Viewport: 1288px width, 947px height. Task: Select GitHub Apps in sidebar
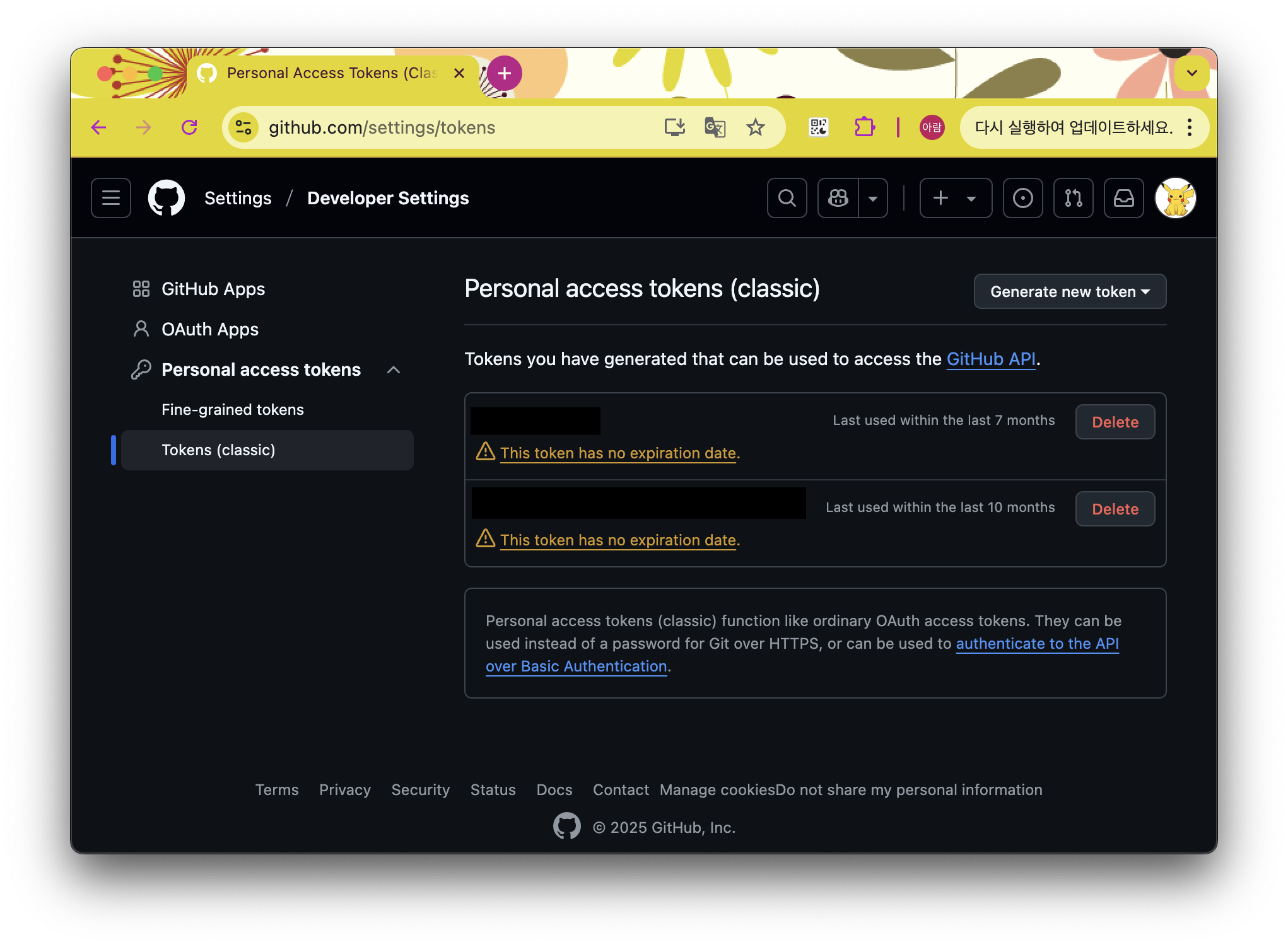(x=213, y=289)
